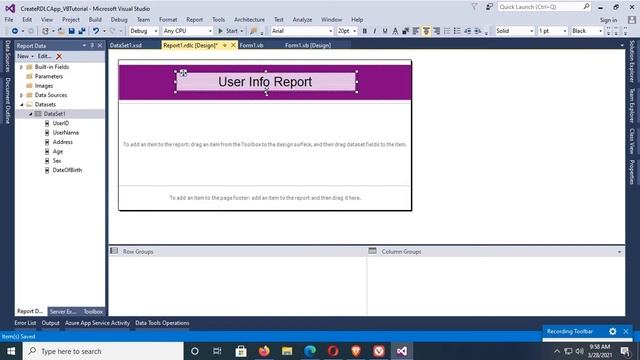Apply the numbered list format
Screen dimensions: 640x360
coord(447,31)
